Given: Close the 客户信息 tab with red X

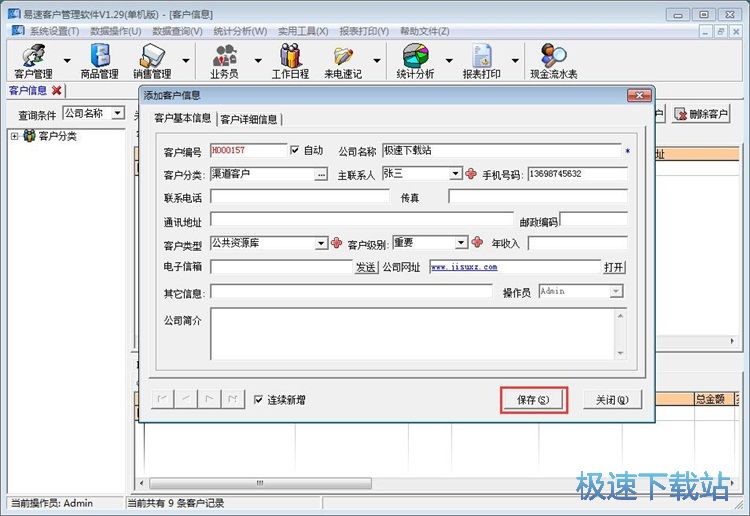Looking at the screenshot, I should coord(56,90).
